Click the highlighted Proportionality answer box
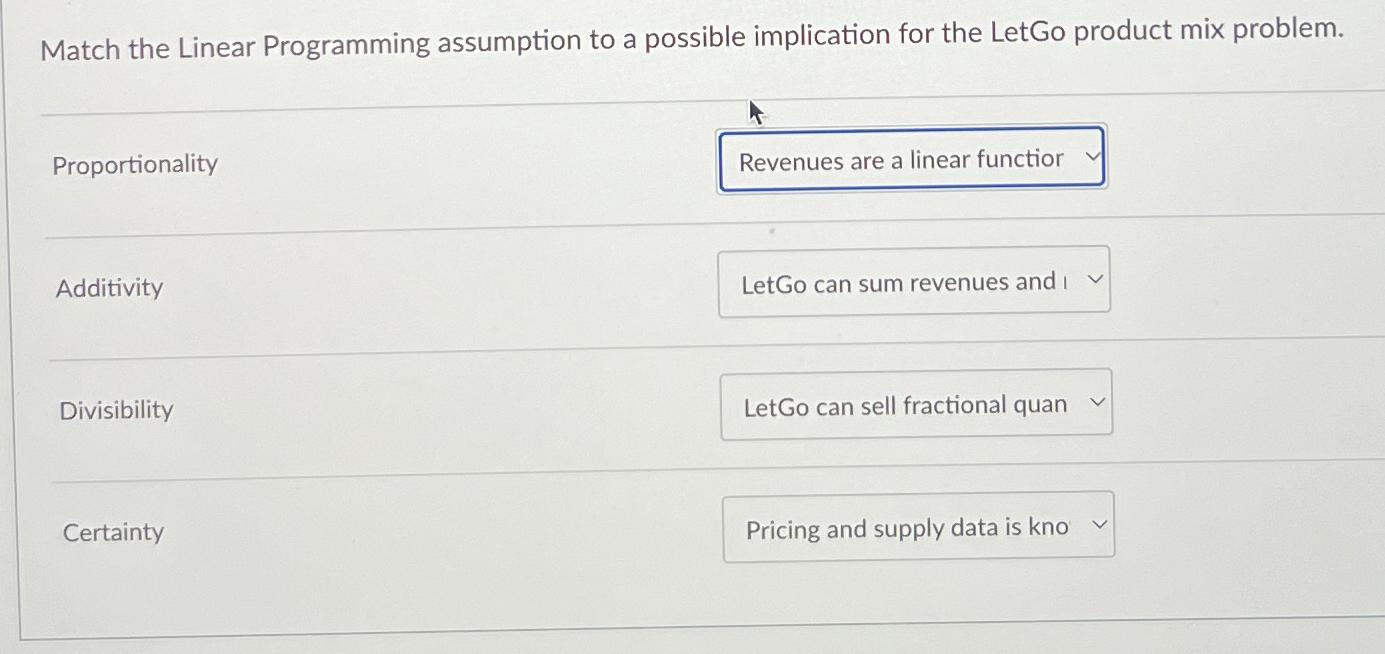1385x654 pixels. click(910, 157)
